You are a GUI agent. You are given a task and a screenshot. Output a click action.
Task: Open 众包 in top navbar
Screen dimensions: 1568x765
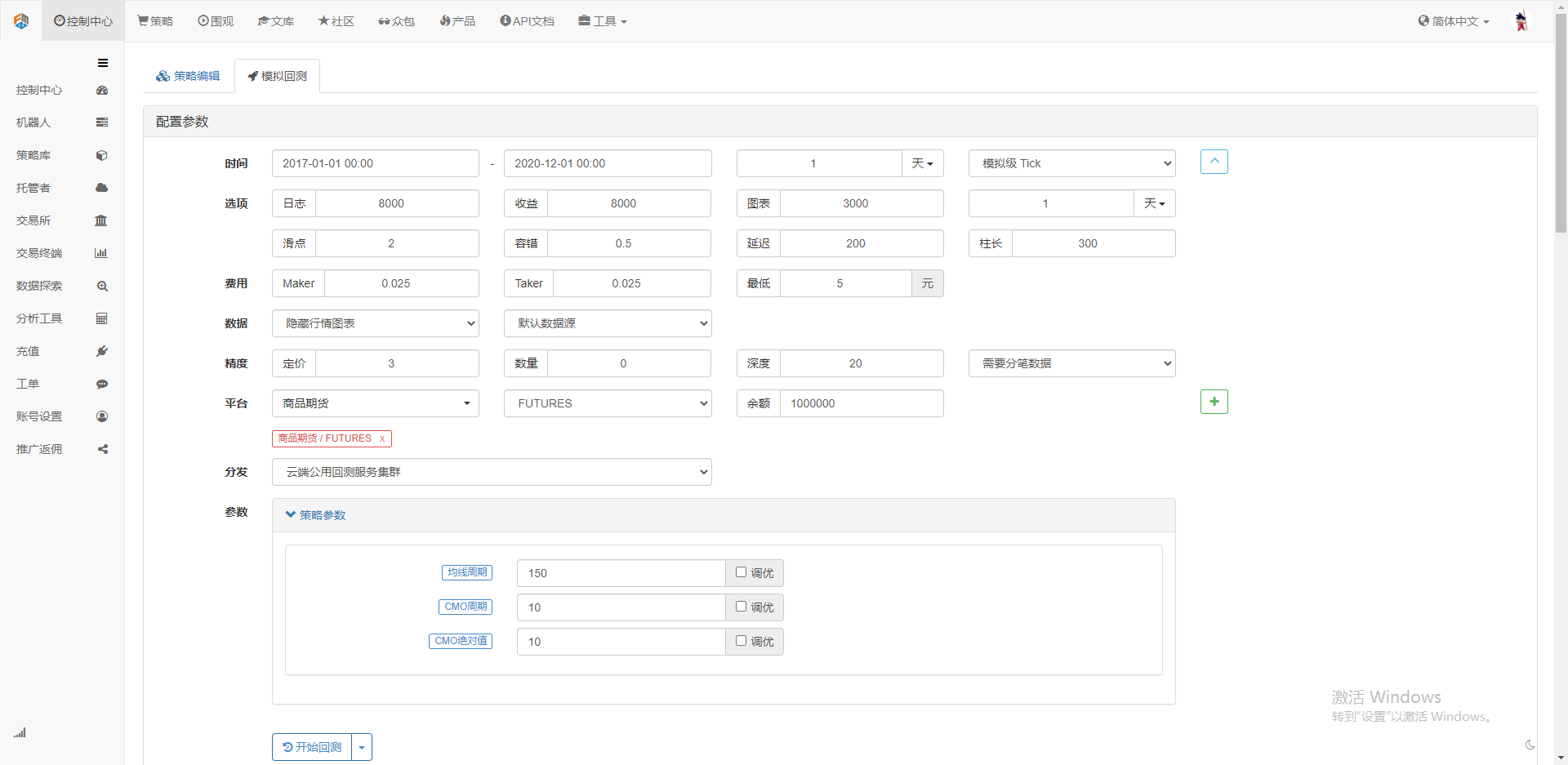click(x=397, y=21)
